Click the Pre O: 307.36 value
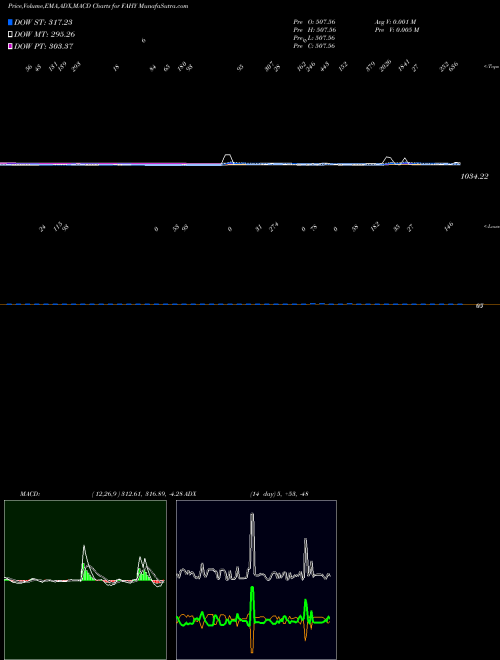Screen dimensions: 500x660 point(314,21)
